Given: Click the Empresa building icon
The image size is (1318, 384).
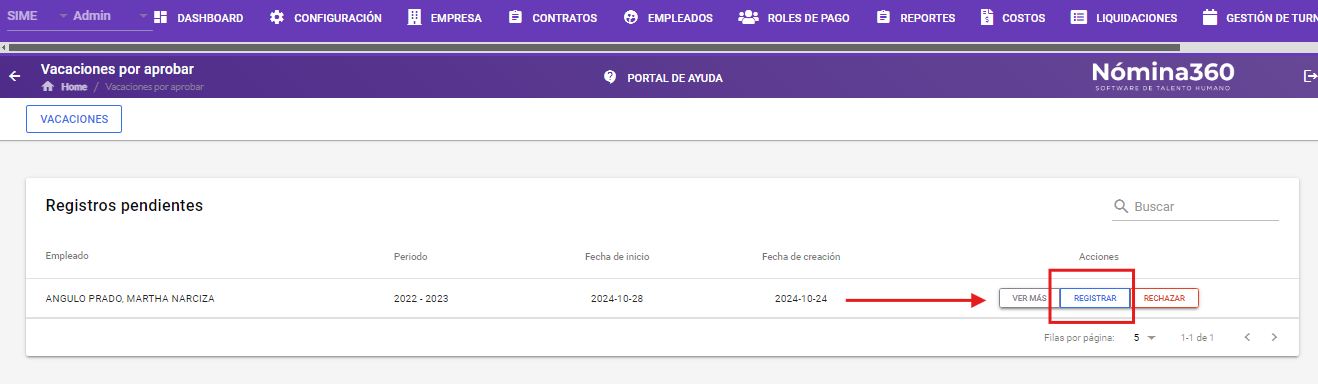Looking at the screenshot, I should tap(415, 17).
